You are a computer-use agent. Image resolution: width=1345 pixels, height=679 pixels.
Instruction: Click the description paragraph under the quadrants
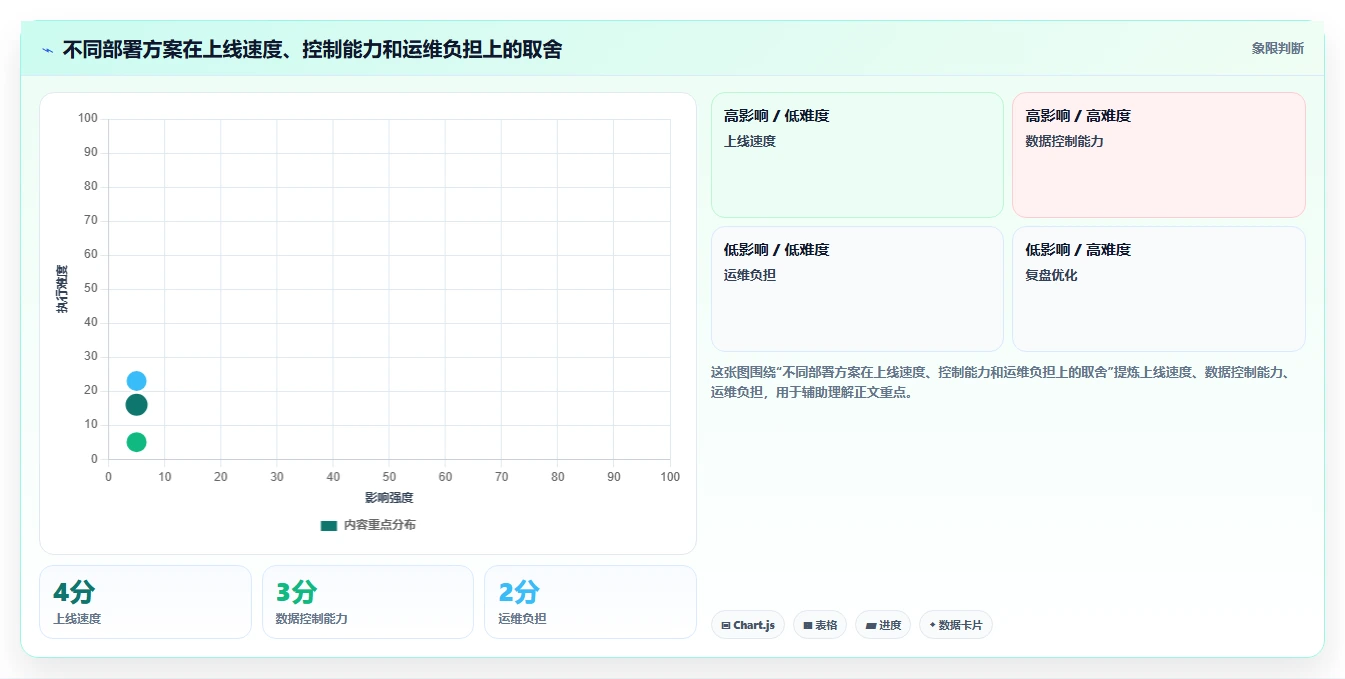click(x=1004, y=382)
